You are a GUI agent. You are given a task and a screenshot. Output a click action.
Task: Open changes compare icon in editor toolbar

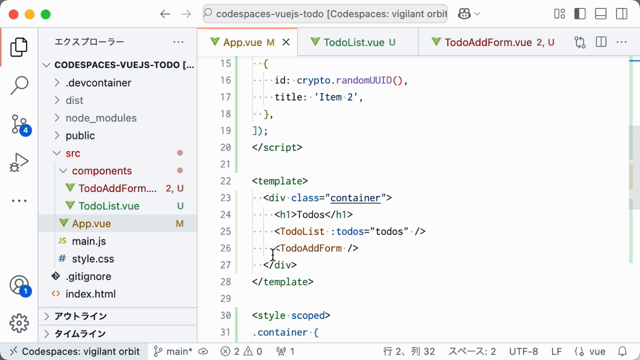(580, 42)
